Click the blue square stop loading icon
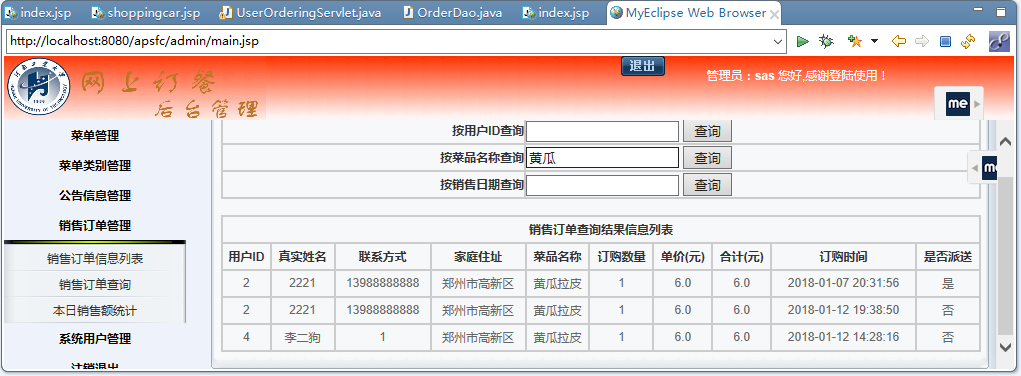The height and width of the screenshot is (376, 1021). coord(945,42)
